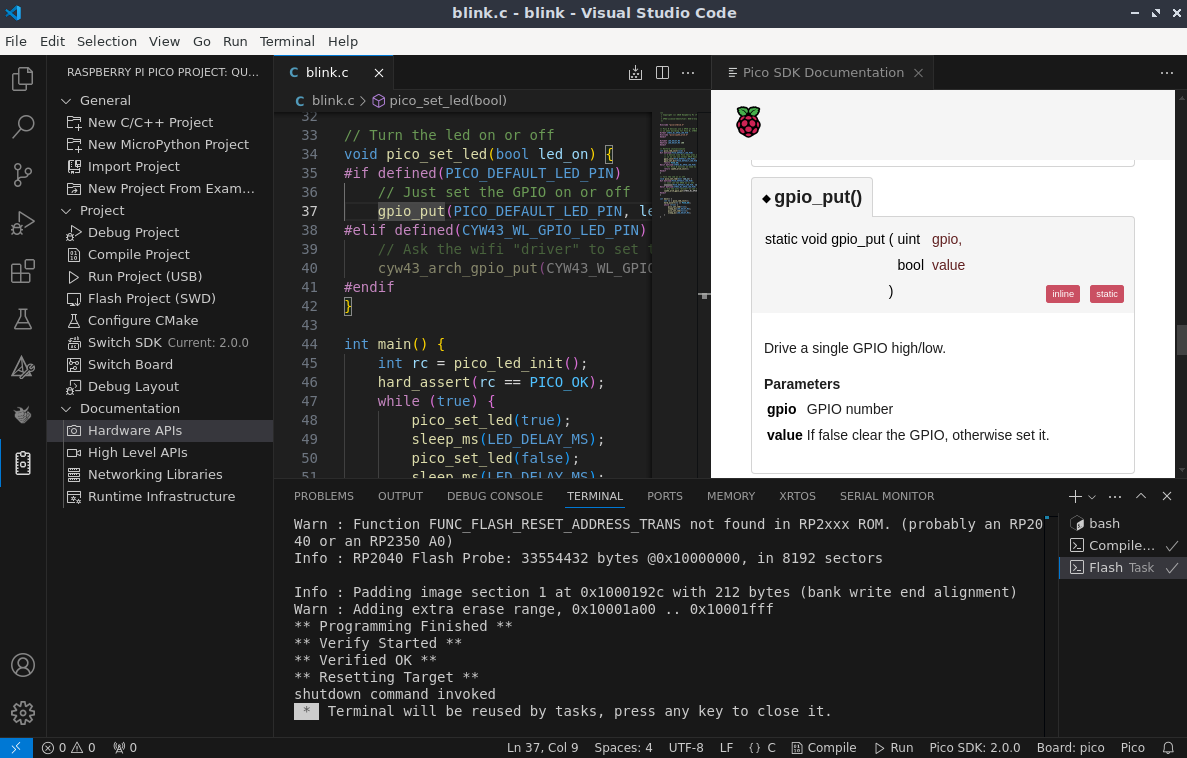Open the Extensions view
The image size is (1187, 758).
pos(23,271)
